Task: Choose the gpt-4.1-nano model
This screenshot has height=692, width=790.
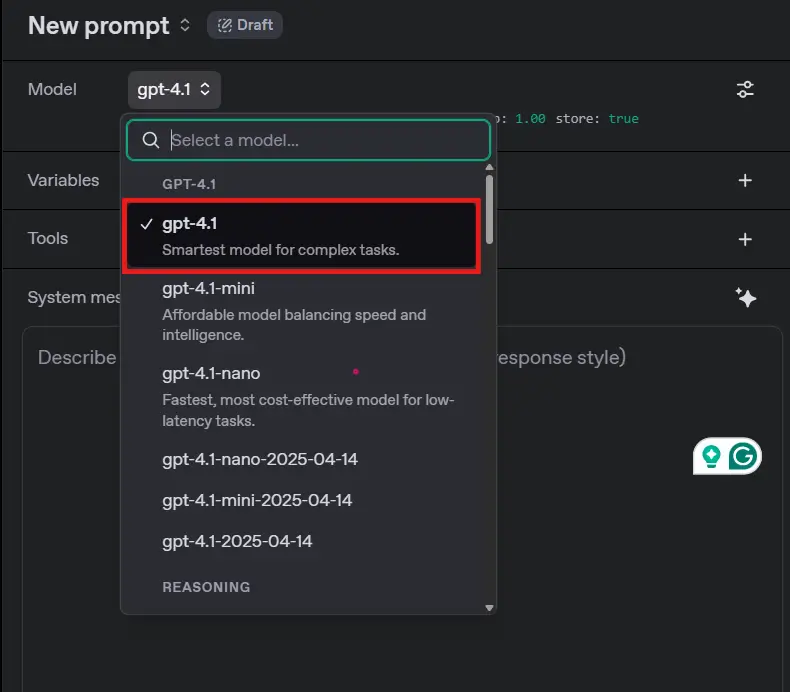Action: point(301,396)
